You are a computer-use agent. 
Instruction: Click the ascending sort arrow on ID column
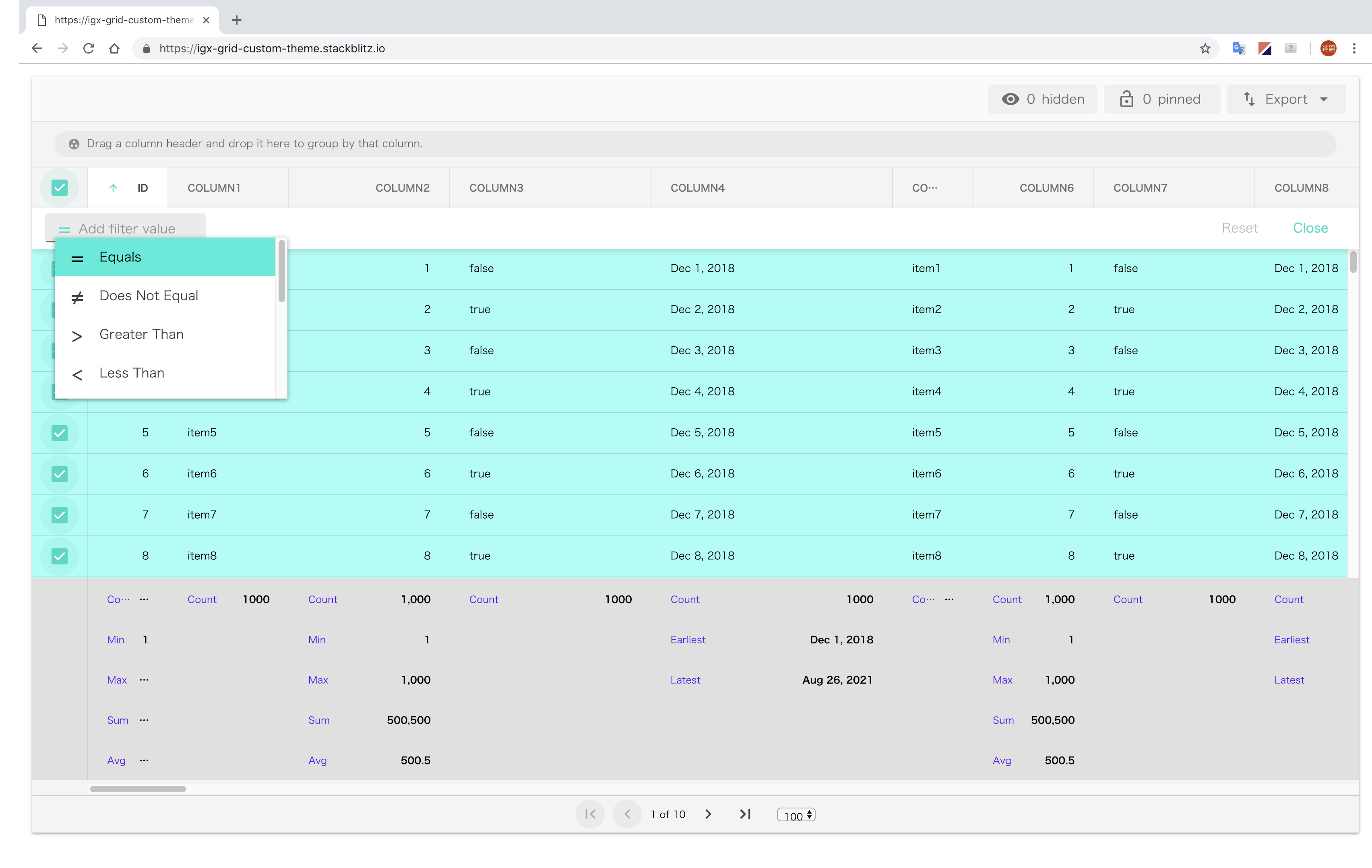pyautogui.click(x=113, y=188)
